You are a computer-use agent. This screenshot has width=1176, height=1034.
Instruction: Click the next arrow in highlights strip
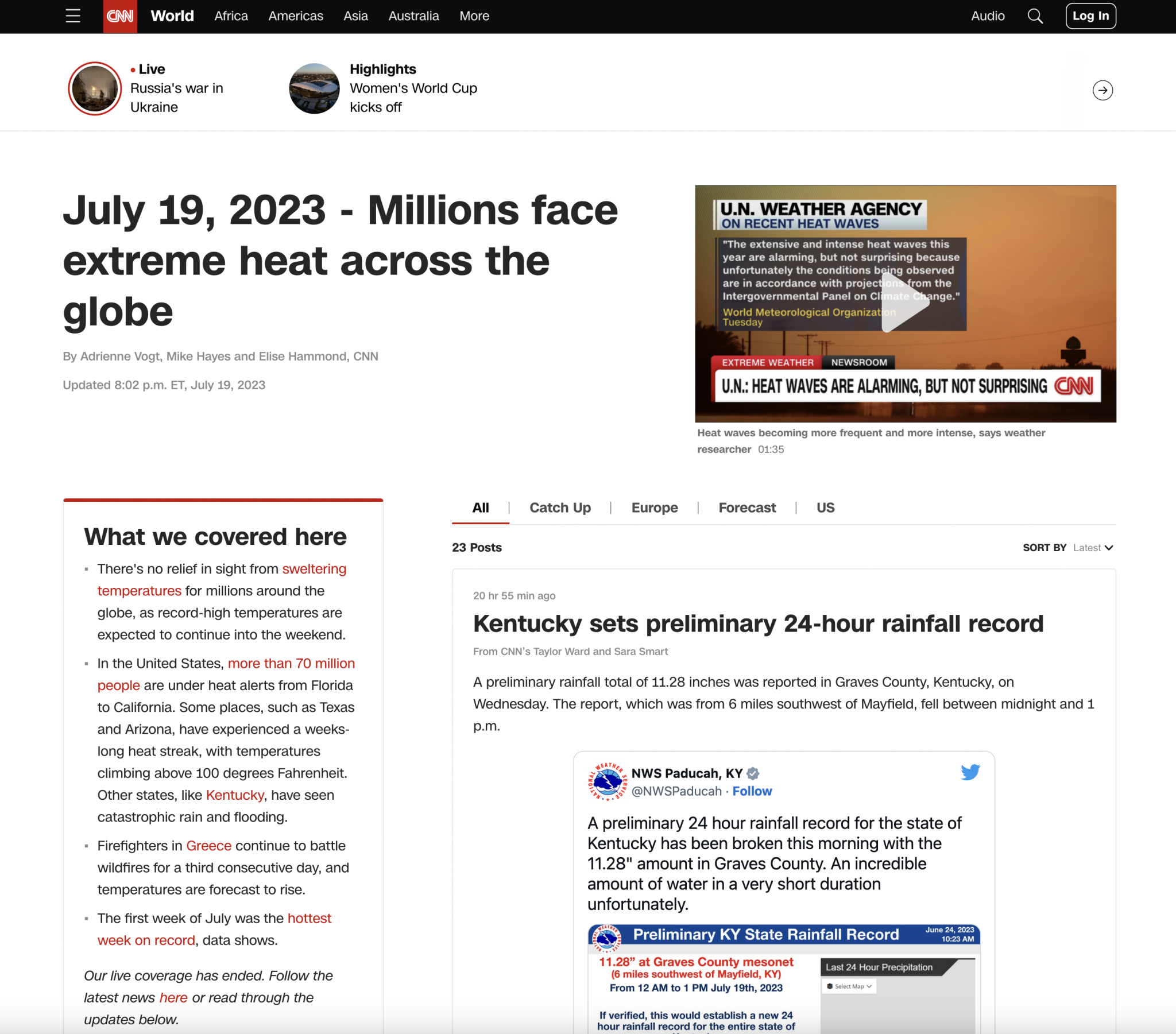tap(1102, 90)
